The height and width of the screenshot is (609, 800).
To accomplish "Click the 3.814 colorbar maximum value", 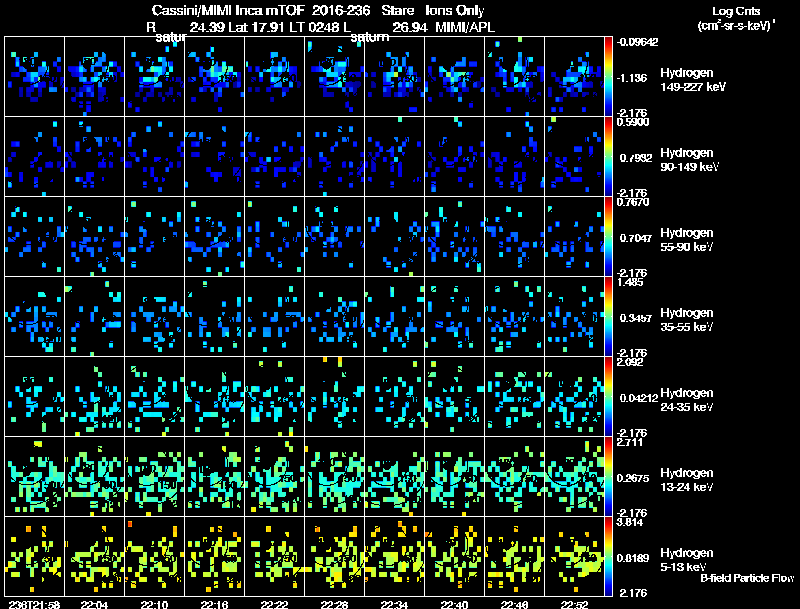I will pyautogui.click(x=630, y=522).
